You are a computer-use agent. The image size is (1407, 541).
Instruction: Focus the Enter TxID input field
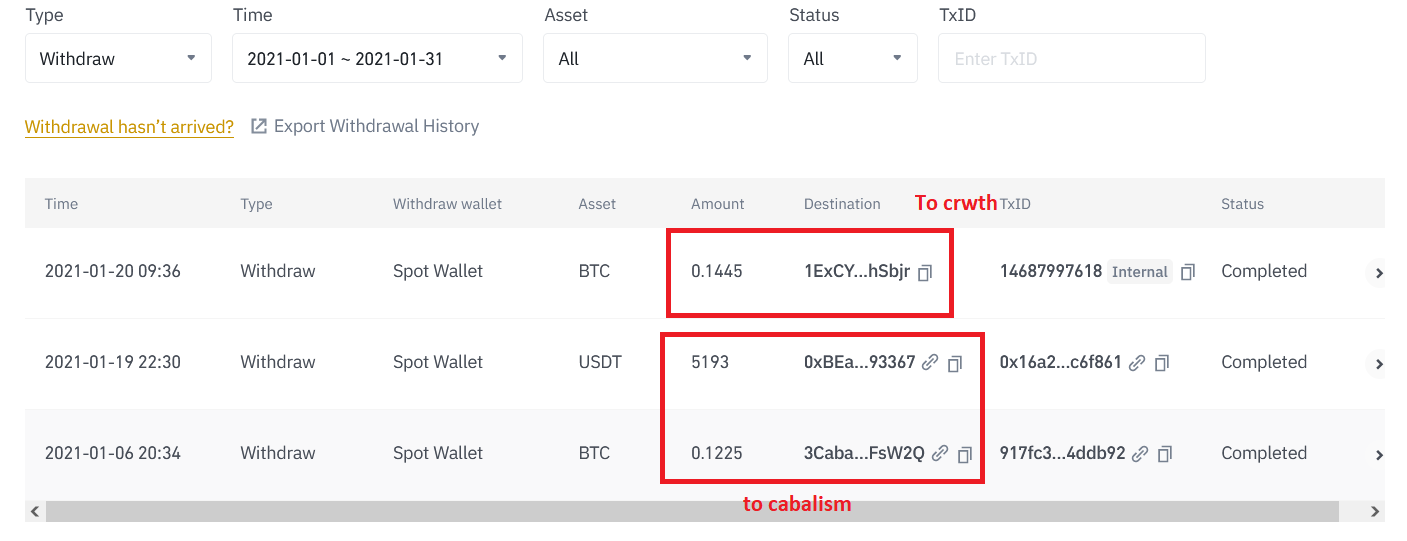(1071, 58)
